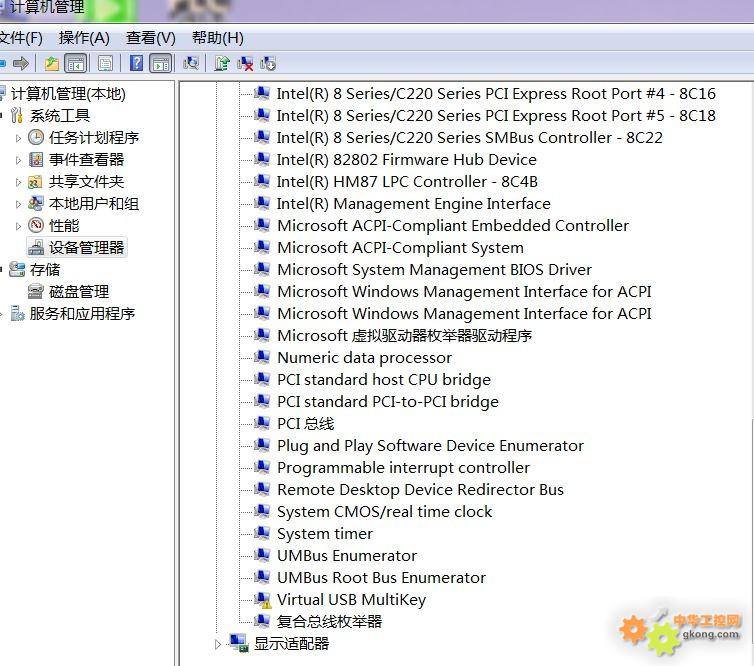Viewport: 754px width, 666px height.
Task: Click the 显示适配器 display adapter icon
Action: pyautogui.click(x=239, y=643)
